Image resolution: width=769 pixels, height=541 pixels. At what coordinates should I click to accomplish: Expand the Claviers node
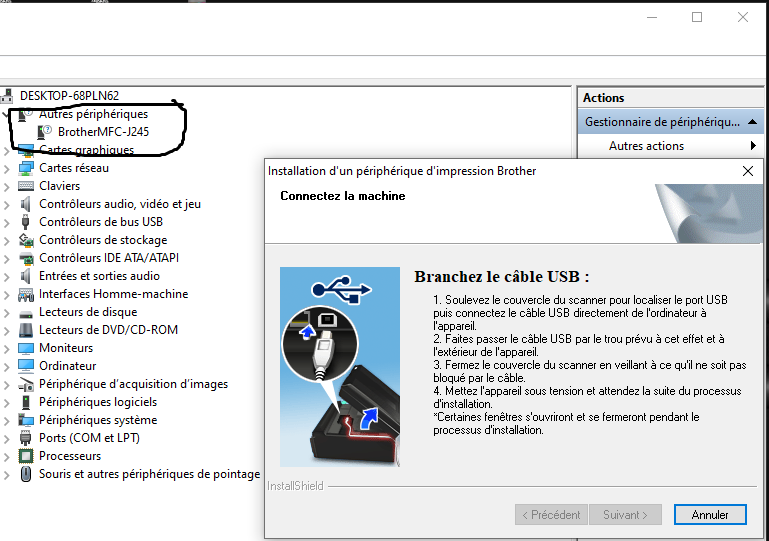(6, 187)
